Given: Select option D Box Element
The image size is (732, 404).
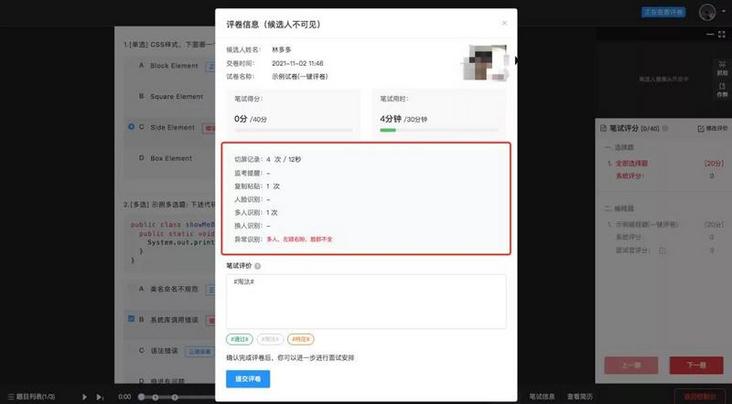Looking at the screenshot, I should click(165, 158).
